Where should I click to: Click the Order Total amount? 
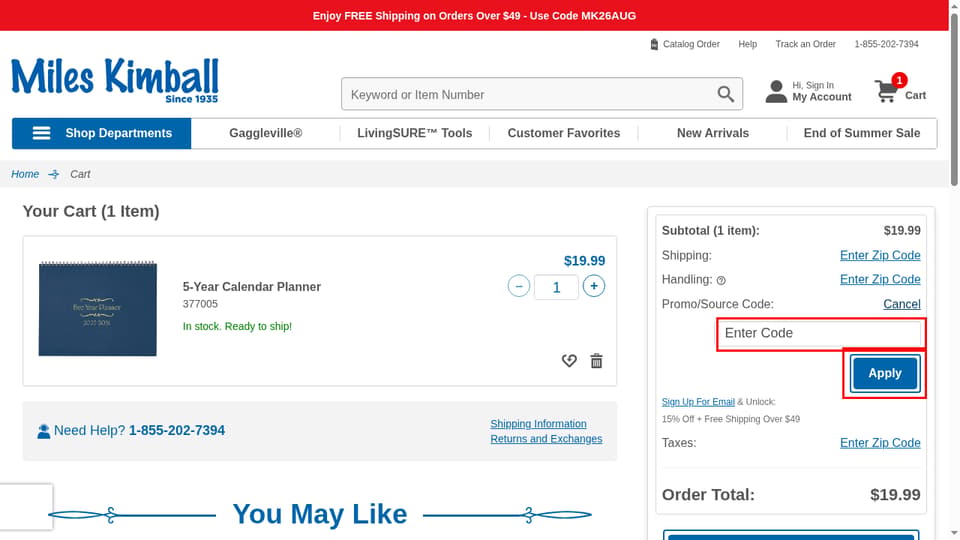895,495
